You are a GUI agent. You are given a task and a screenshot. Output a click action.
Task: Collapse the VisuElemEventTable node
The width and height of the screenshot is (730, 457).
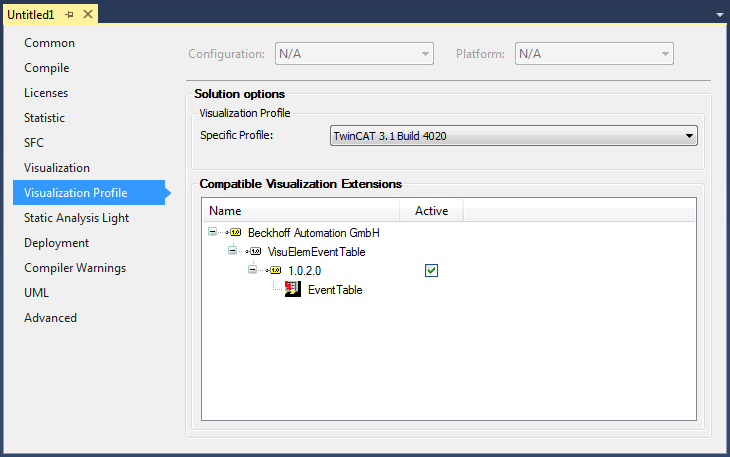[x=232, y=251]
